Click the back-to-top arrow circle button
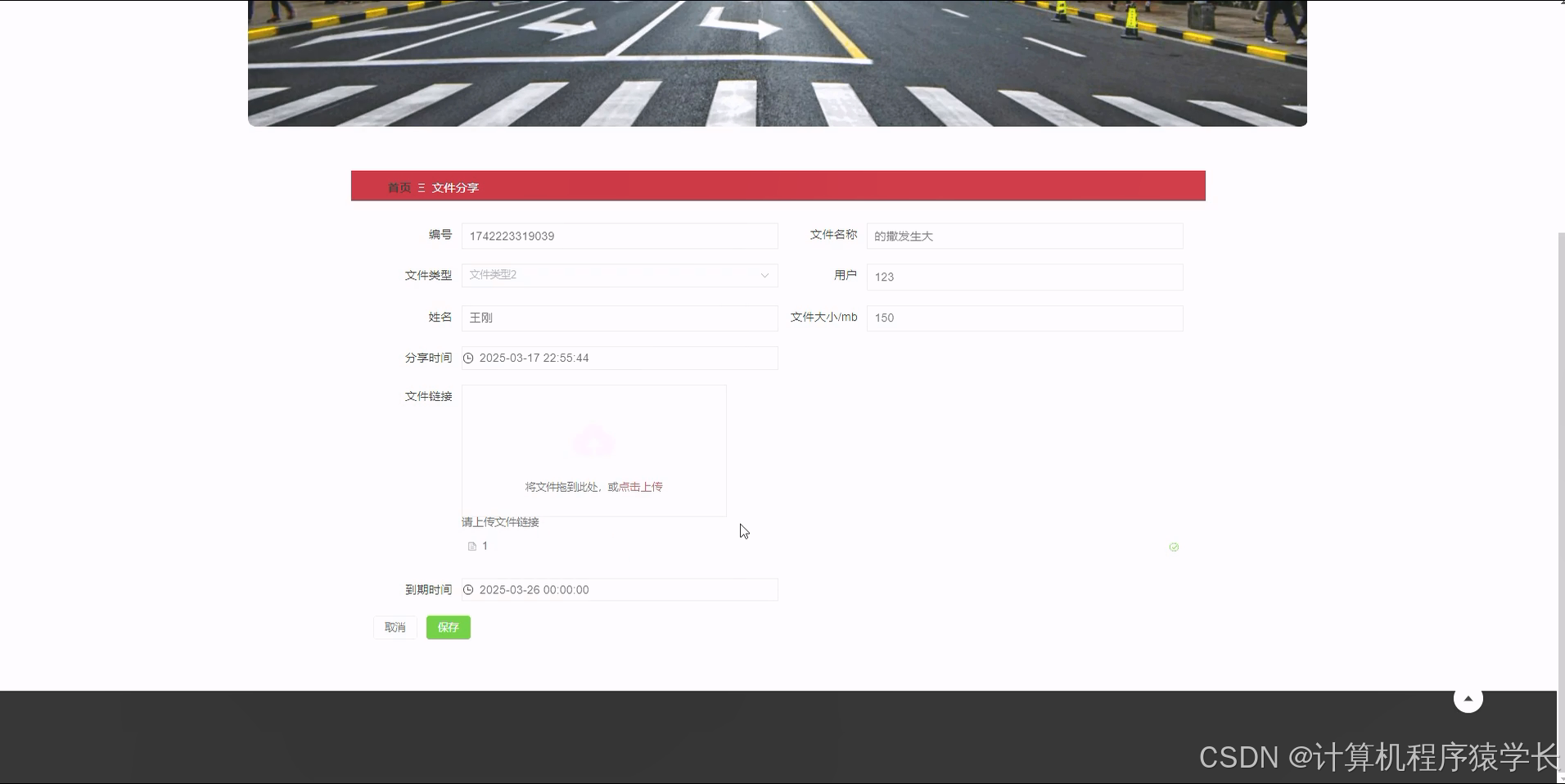 coord(1468,698)
